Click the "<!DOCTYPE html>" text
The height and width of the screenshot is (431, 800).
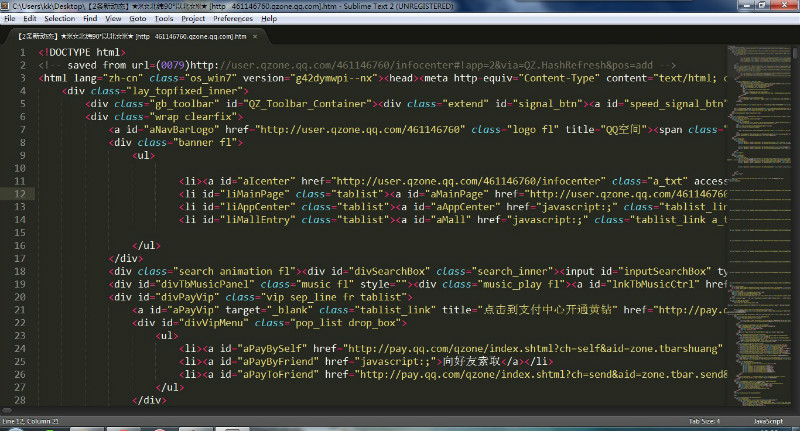click(82, 52)
